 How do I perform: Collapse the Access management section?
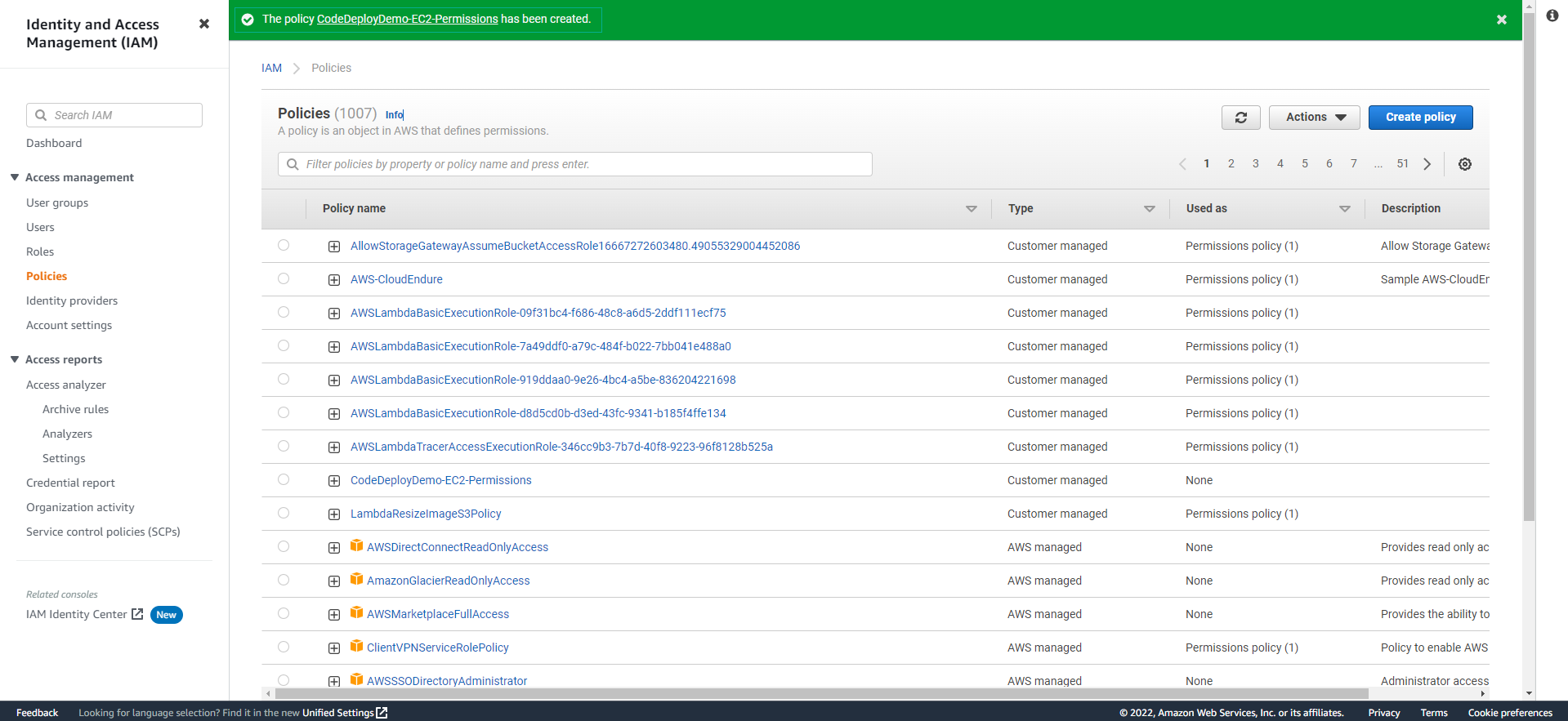(15, 177)
